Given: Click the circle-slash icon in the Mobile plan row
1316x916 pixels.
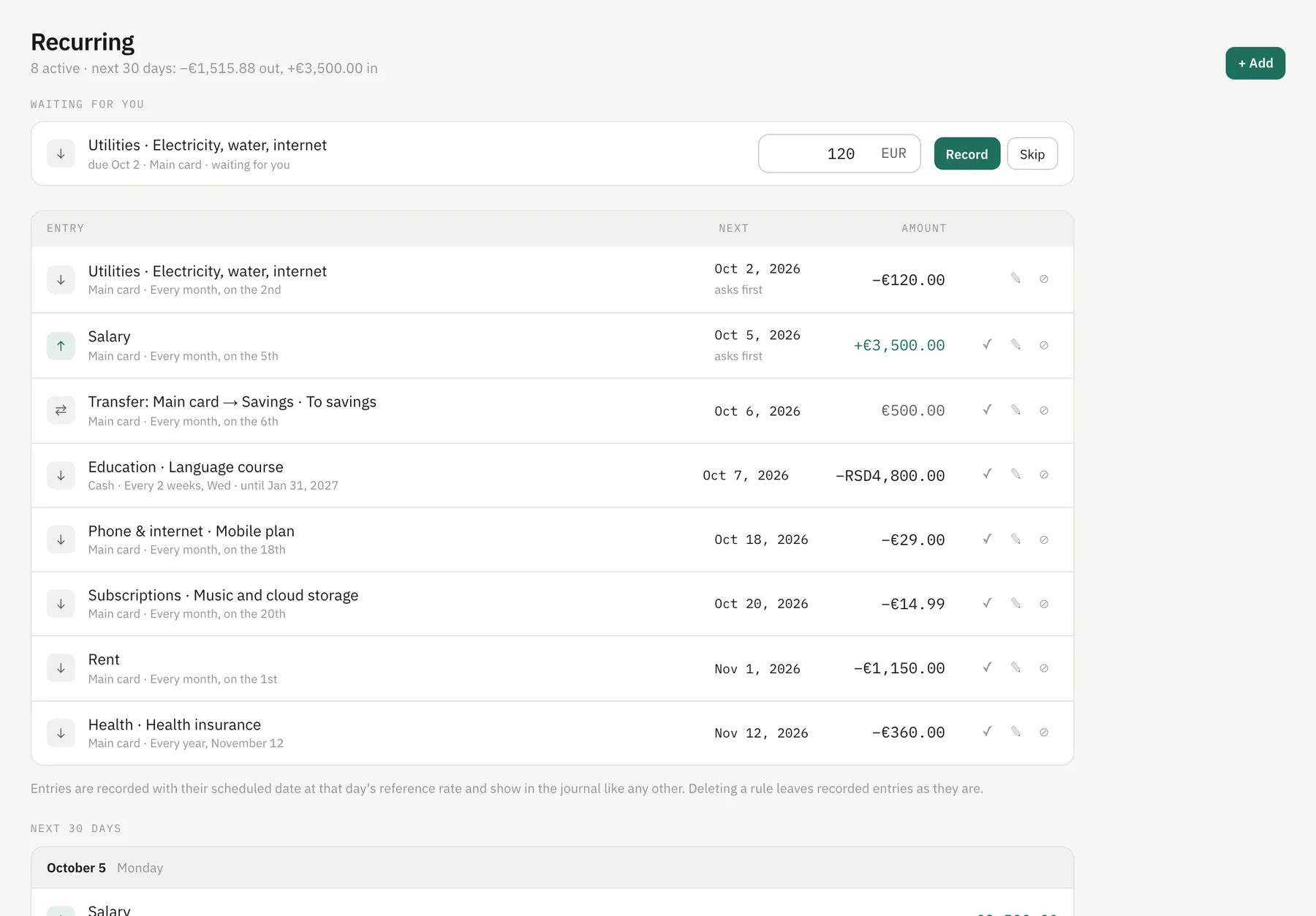Looking at the screenshot, I should coord(1044,540).
